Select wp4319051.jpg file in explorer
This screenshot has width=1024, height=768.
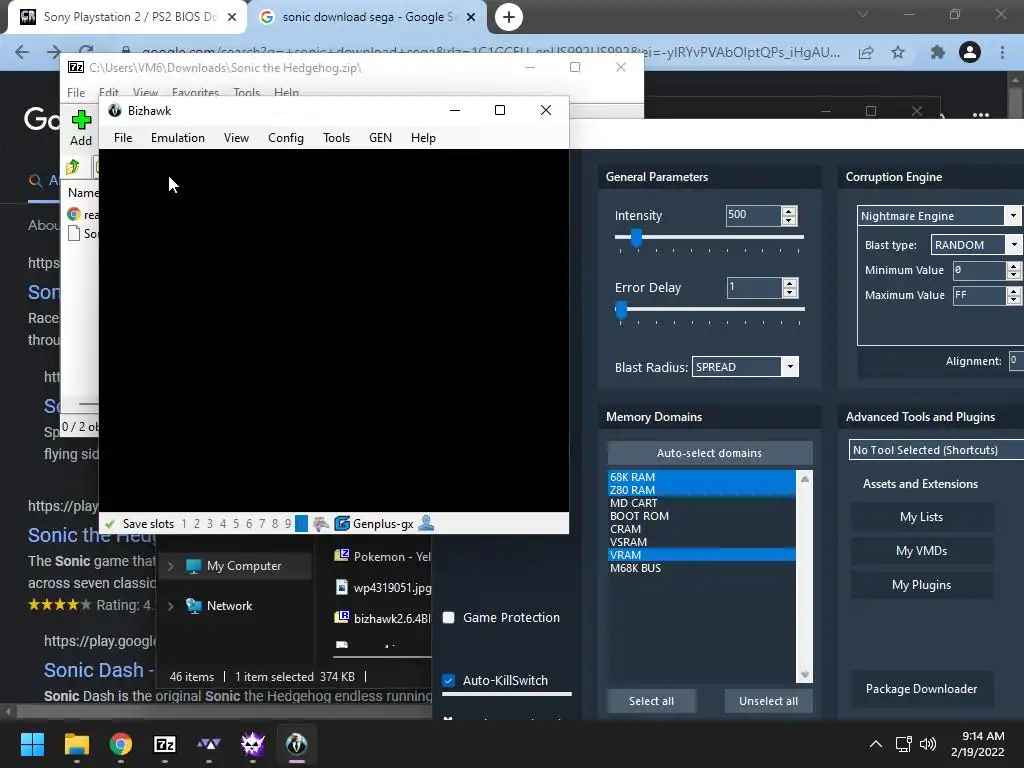click(x=383, y=587)
